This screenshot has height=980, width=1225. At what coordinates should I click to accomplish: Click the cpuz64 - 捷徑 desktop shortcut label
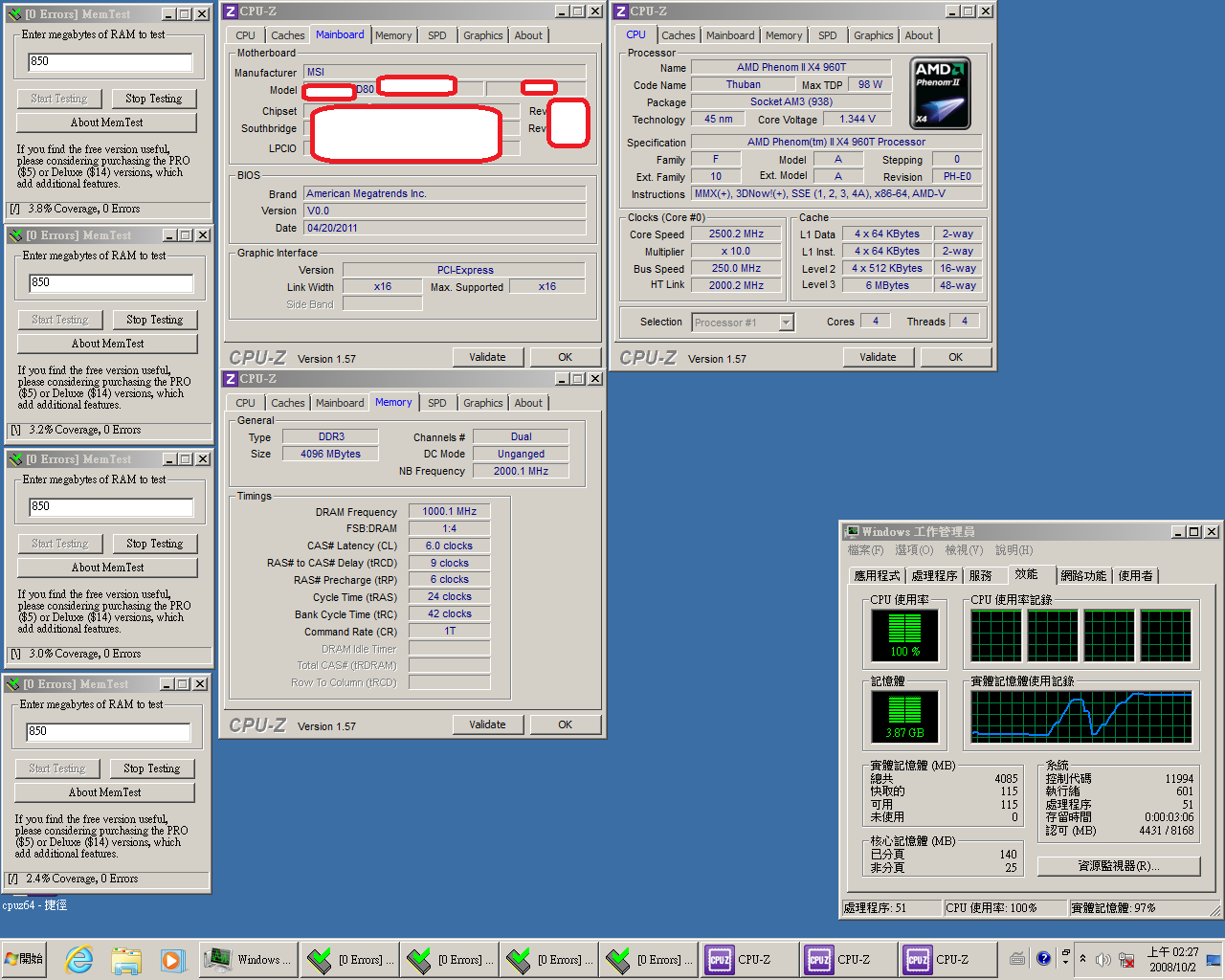pyautogui.click(x=34, y=905)
